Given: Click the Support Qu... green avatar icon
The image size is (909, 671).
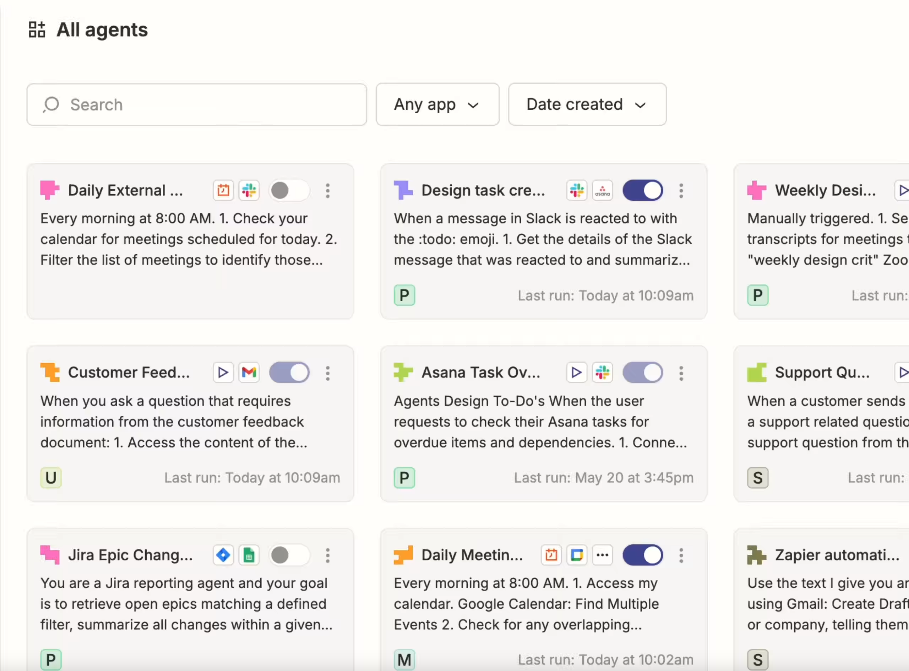Looking at the screenshot, I should click(757, 372).
